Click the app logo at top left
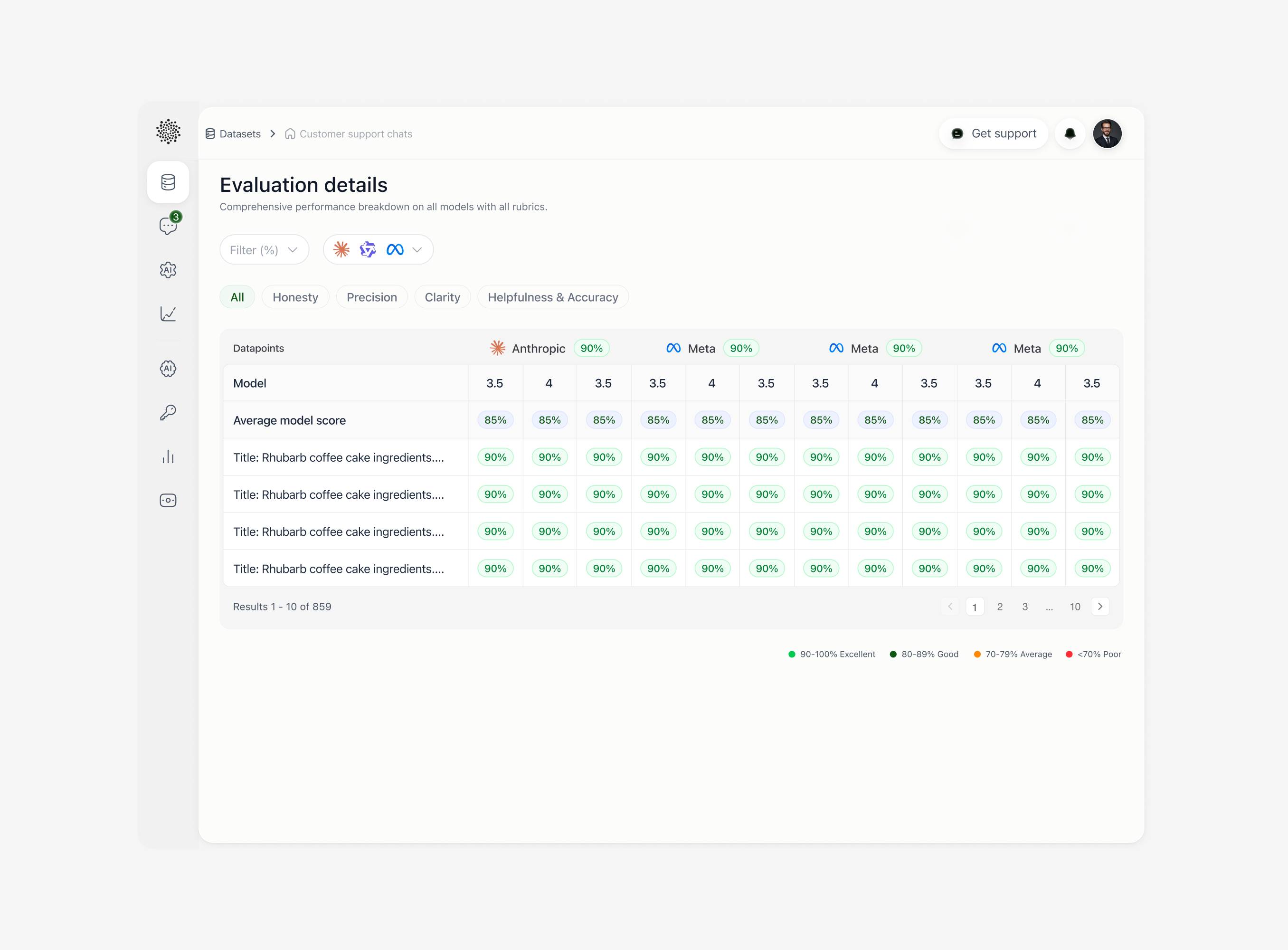Image resolution: width=1288 pixels, height=950 pixels. coord(168,132)
